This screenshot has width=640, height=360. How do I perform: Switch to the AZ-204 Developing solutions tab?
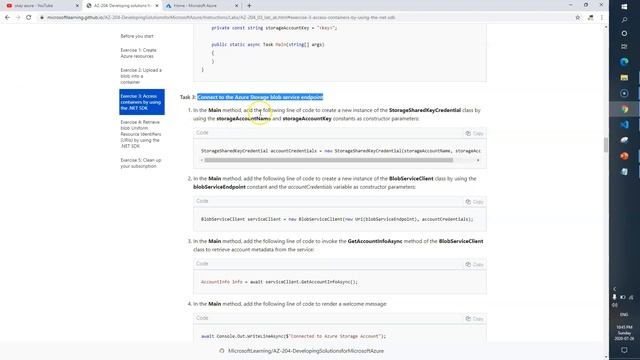point(122,6)
